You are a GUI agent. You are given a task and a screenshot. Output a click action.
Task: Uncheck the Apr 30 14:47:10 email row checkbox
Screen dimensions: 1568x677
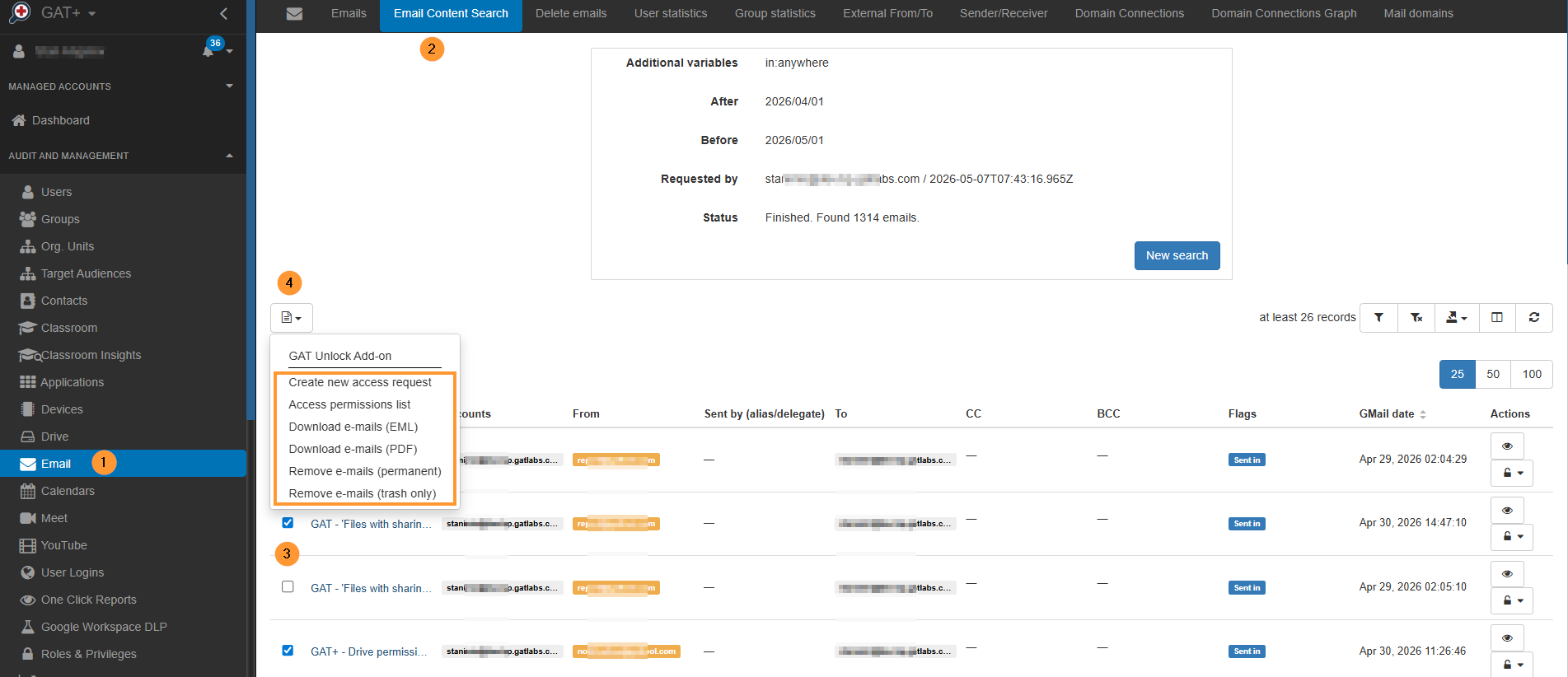pos(288,522)
